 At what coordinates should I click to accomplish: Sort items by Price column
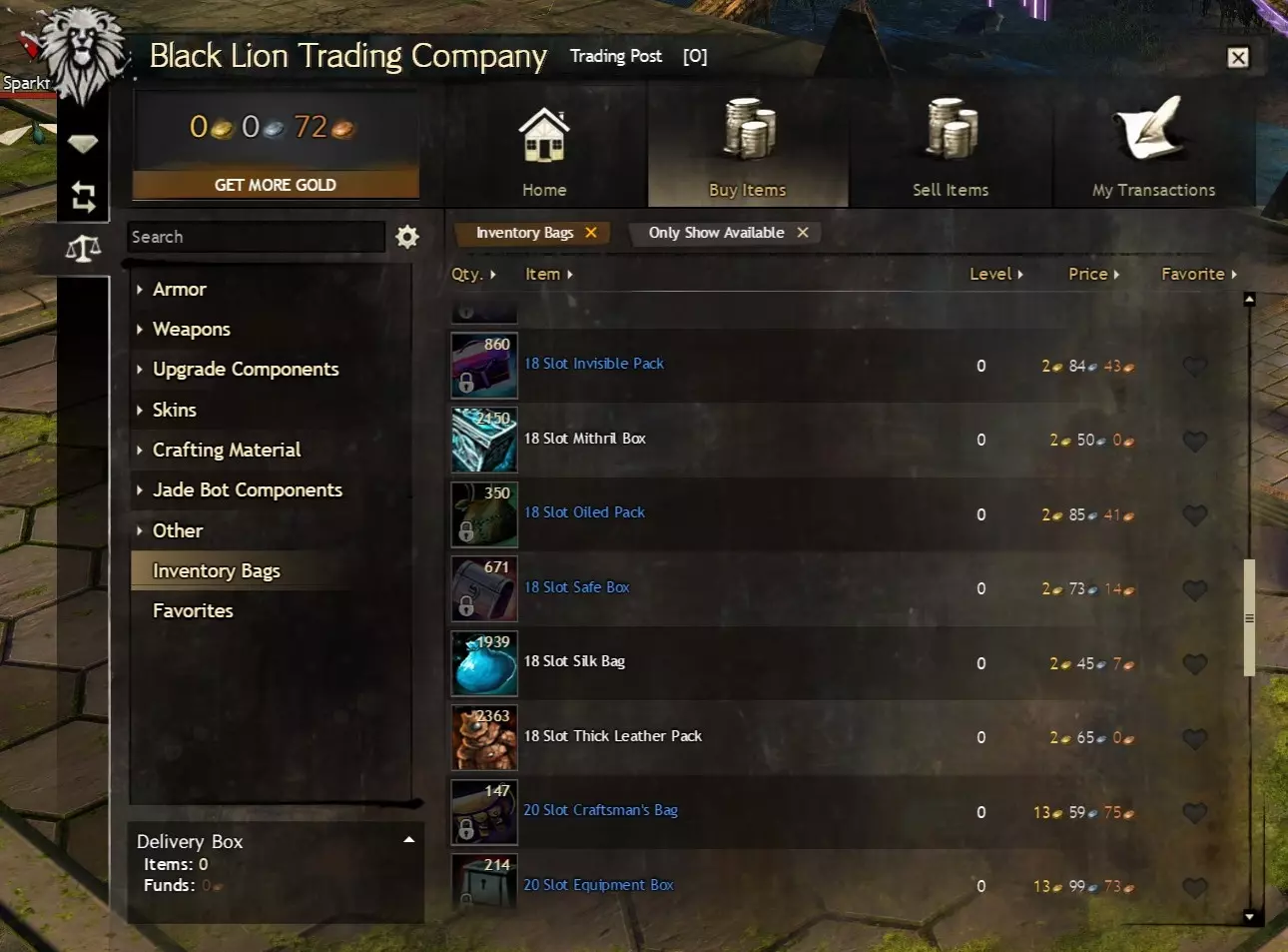(x=1093, y=274)
